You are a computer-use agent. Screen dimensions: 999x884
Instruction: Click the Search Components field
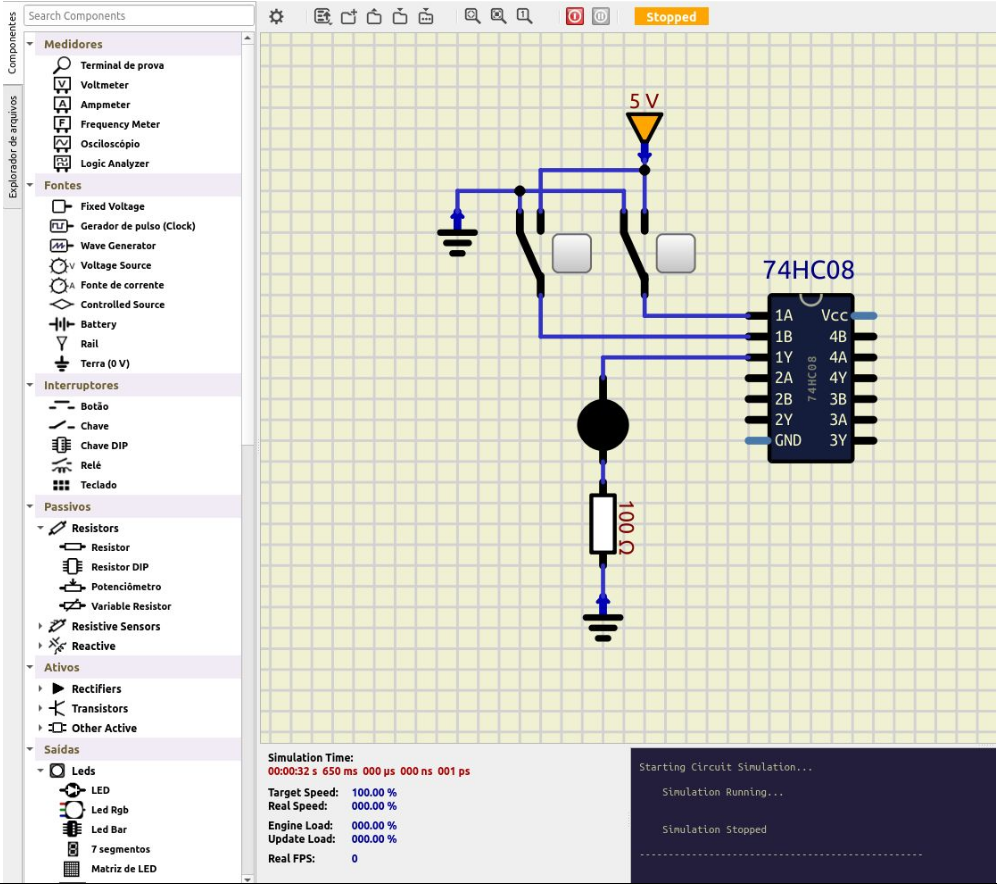138,16
